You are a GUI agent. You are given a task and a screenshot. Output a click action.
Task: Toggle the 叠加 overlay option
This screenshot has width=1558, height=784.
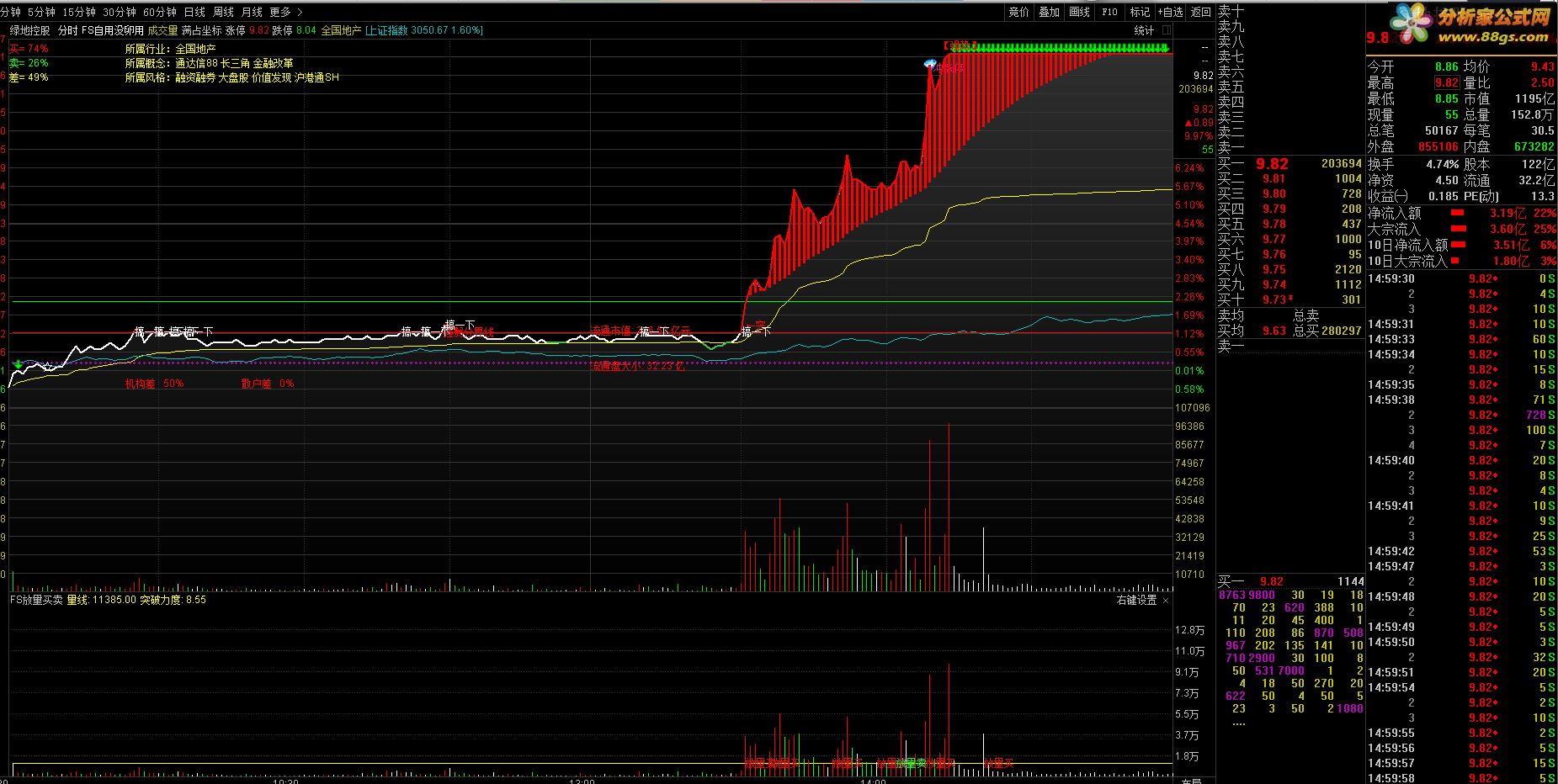point(1049,12)
